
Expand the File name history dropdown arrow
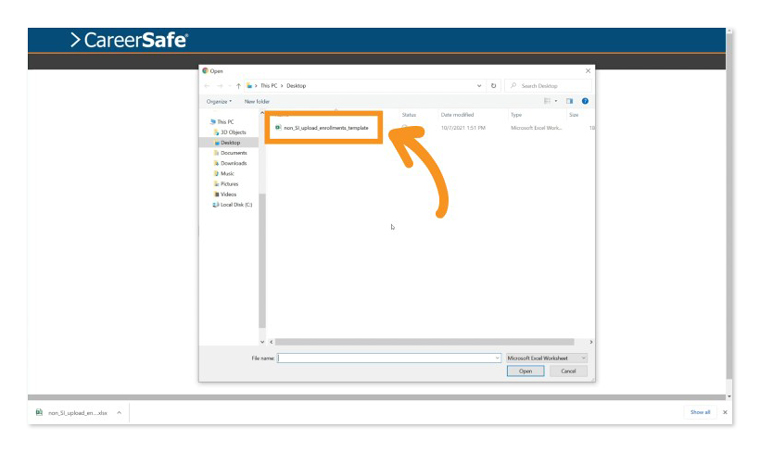(x=497, y=358)
